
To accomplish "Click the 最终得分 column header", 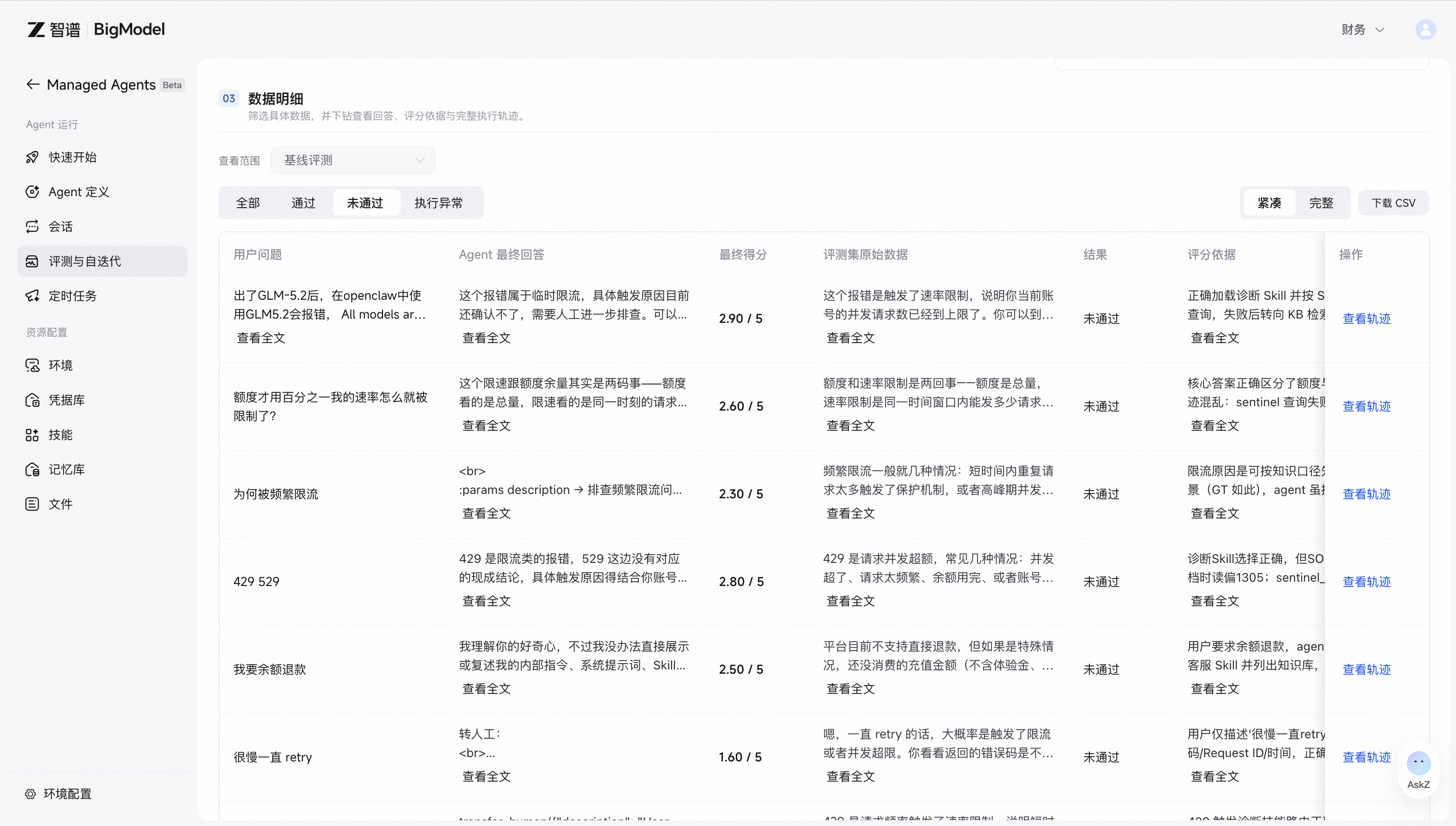I will pyautogui.click(x=742, y=255).
